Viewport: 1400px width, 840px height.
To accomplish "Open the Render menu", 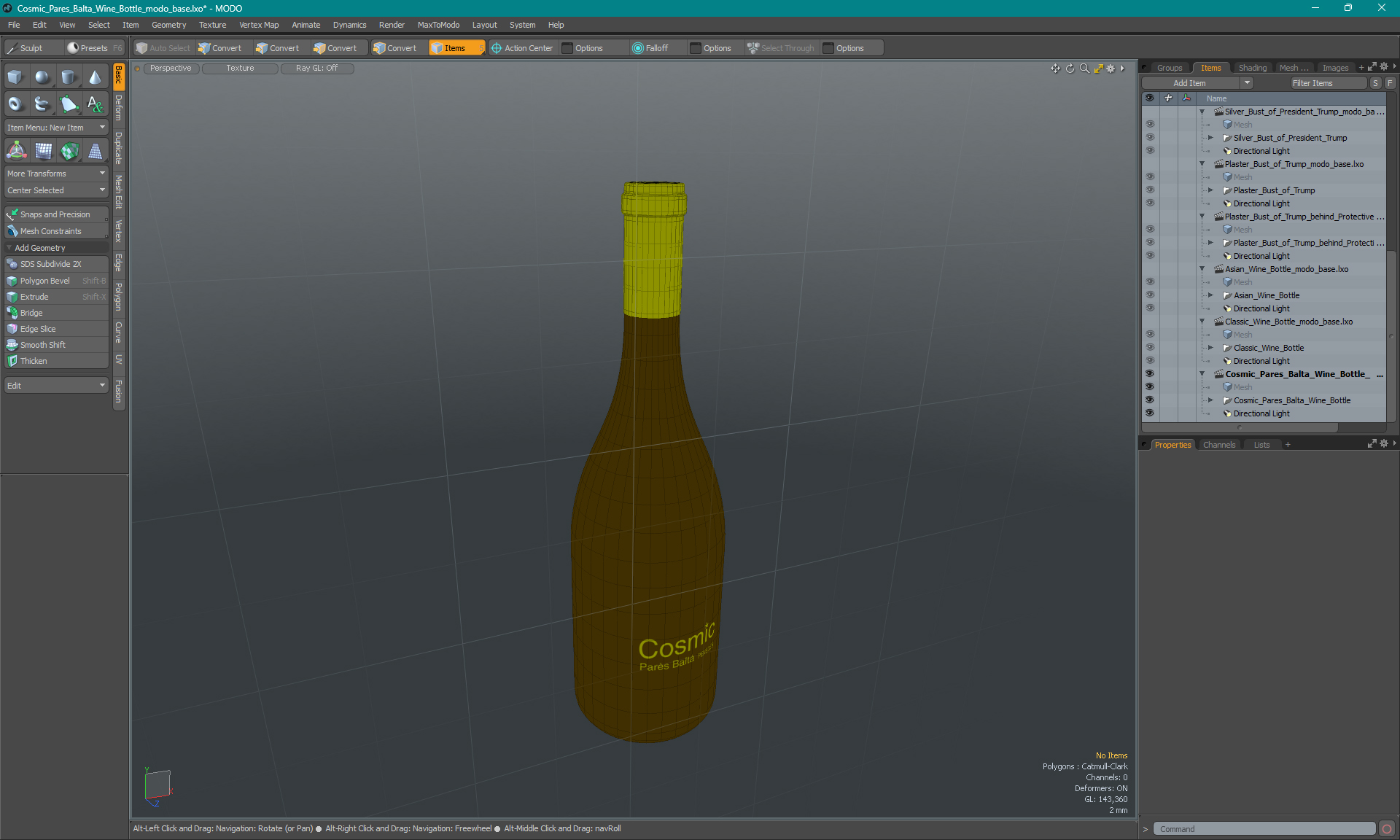I will point(392,25).
